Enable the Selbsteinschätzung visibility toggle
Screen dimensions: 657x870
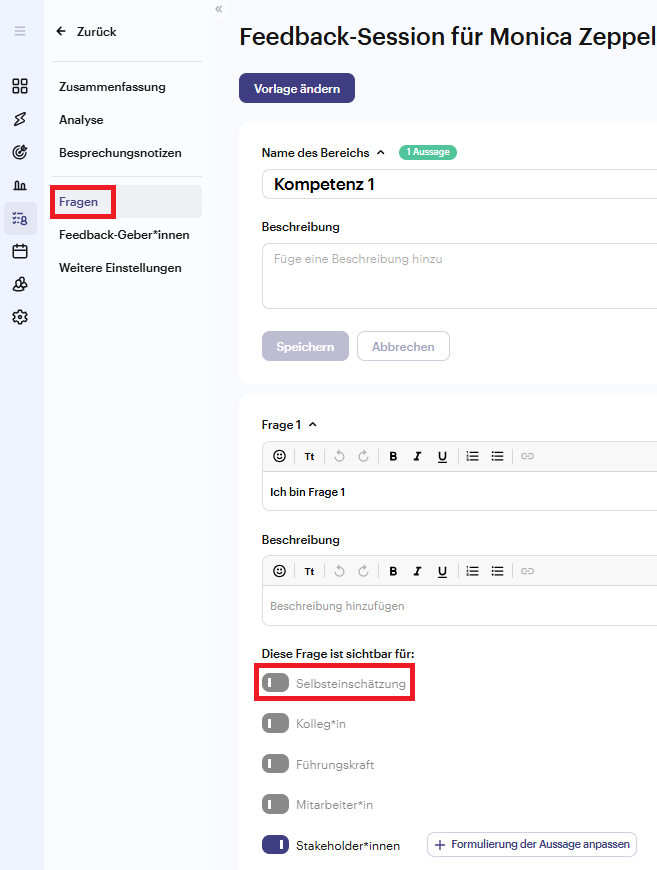[x=276, y=683]
